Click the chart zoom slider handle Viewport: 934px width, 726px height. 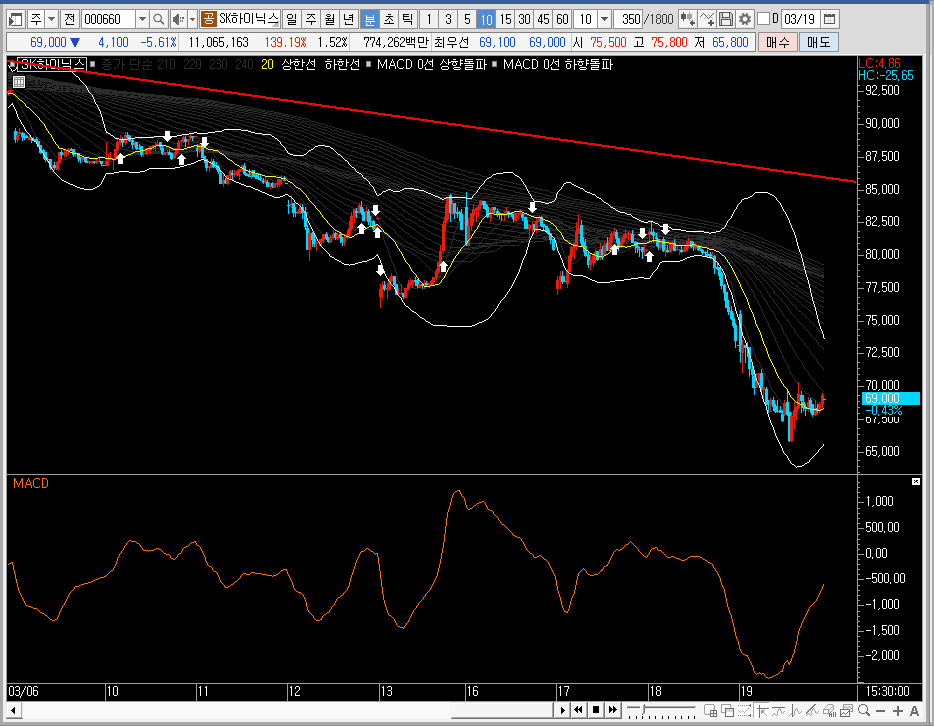coord(643,709)
